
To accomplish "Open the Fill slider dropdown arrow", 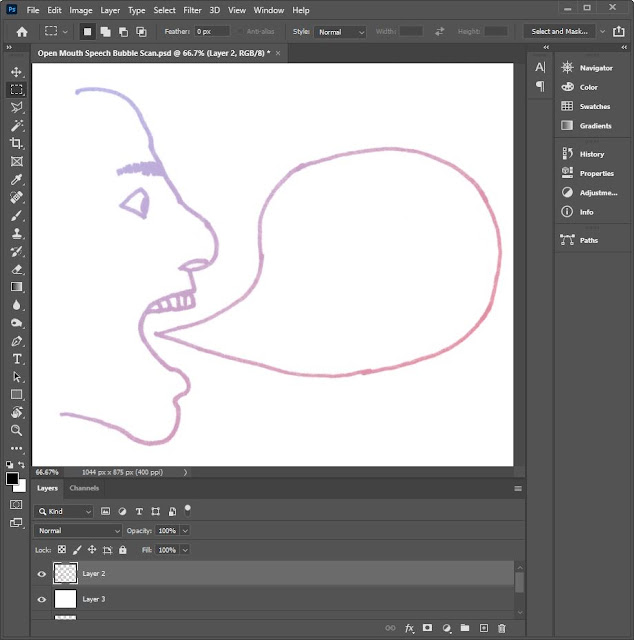I will pyautogui.click(x=185, y=550).
